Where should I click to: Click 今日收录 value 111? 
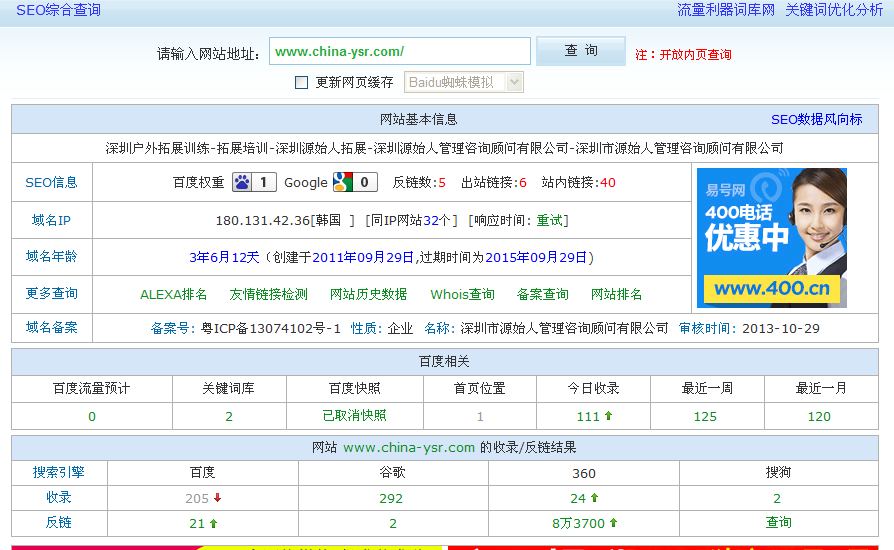[x=588, y=417]
